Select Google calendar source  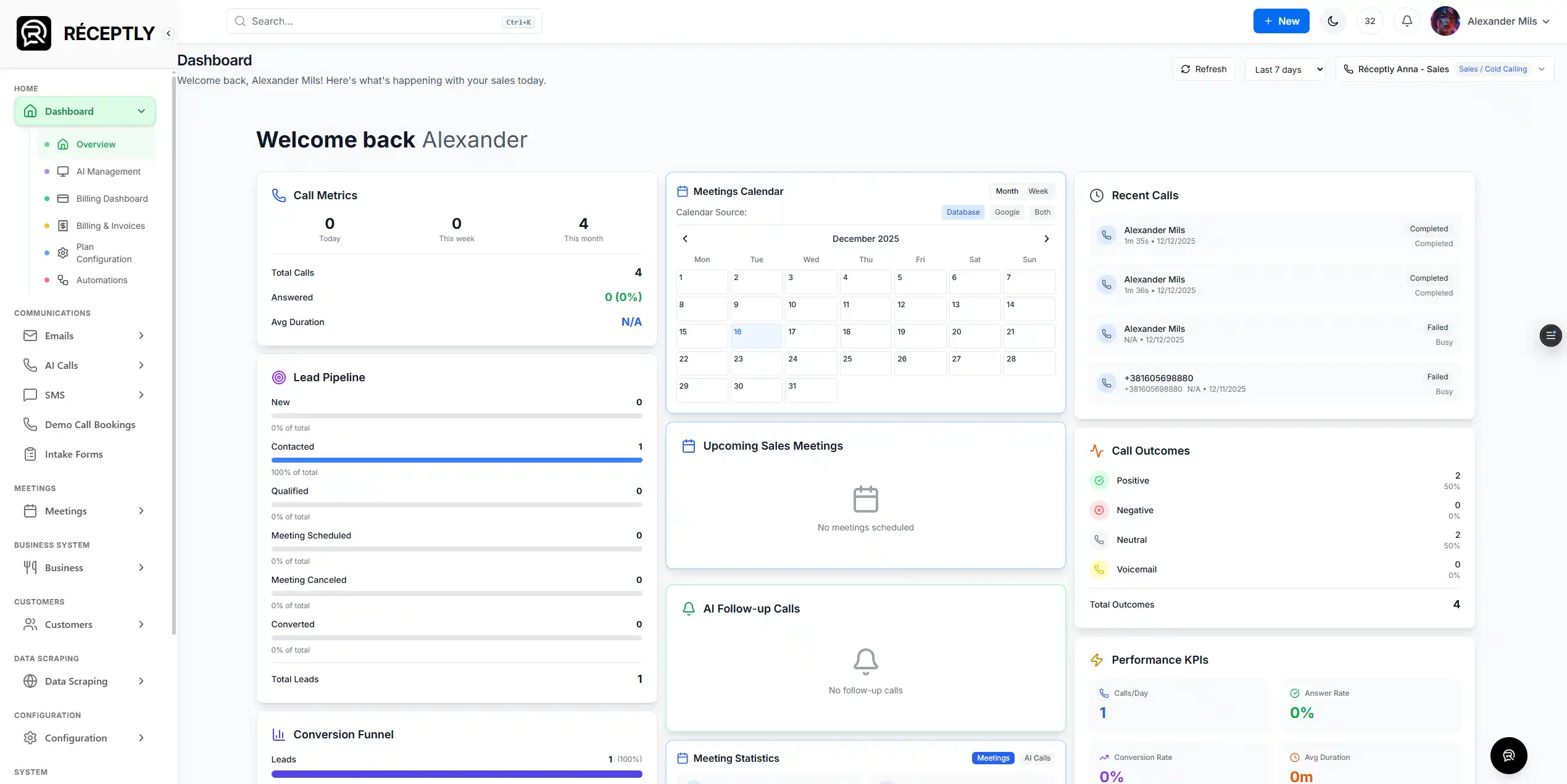tap(1007, 212)
